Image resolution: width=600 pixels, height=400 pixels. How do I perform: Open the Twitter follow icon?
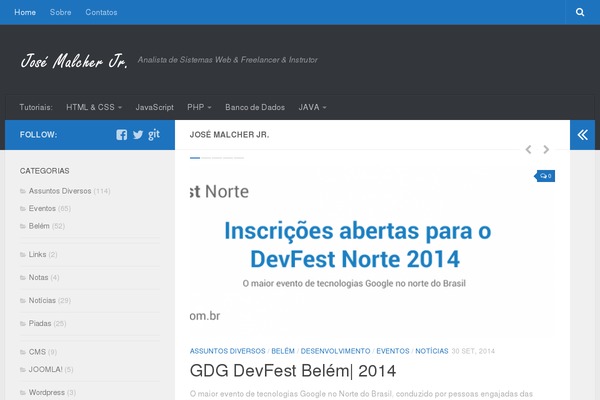coord(138,135)
